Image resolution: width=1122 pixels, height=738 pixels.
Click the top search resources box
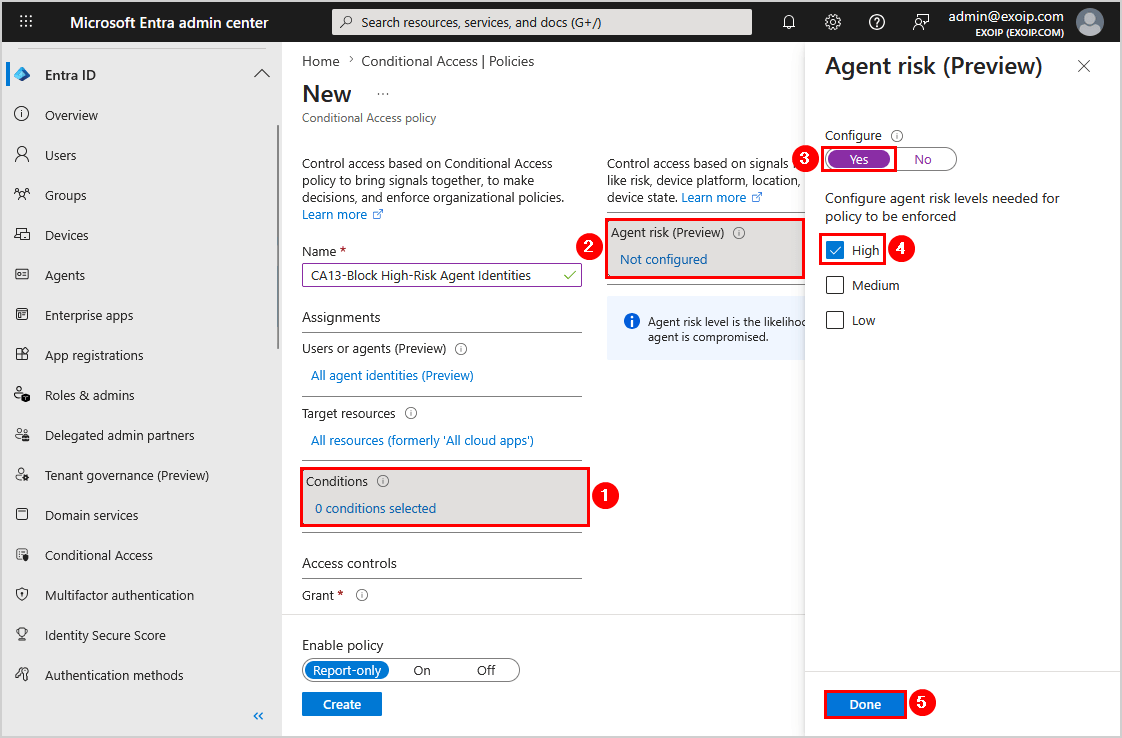[x=542, y=22]
